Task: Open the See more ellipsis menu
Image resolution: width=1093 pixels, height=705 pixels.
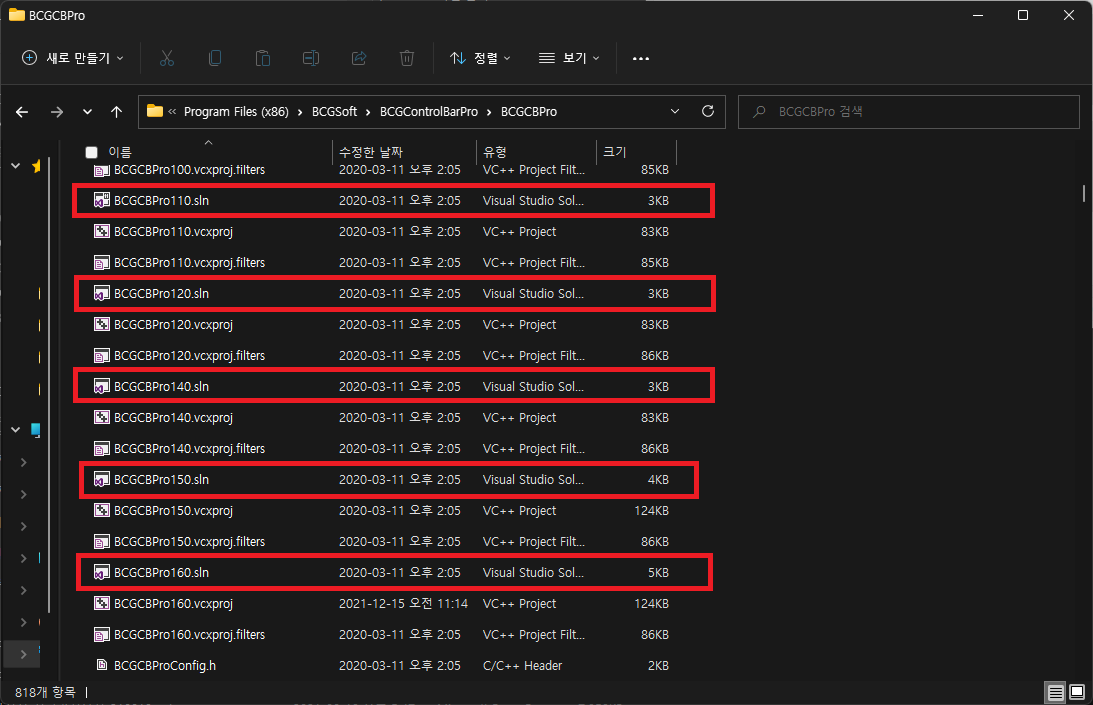Action: click(641, 59)
